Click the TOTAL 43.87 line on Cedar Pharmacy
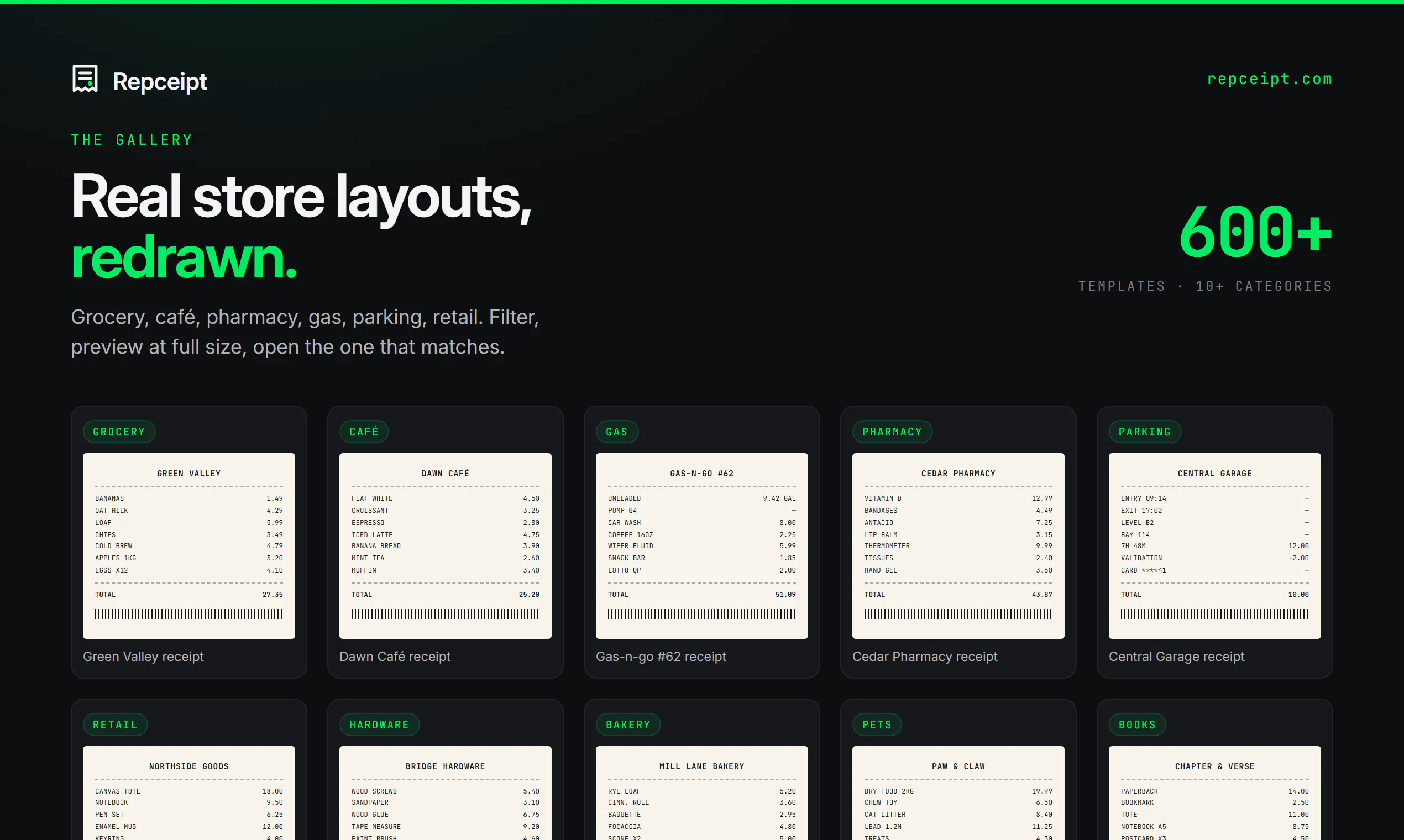 [x=958, y=594]
